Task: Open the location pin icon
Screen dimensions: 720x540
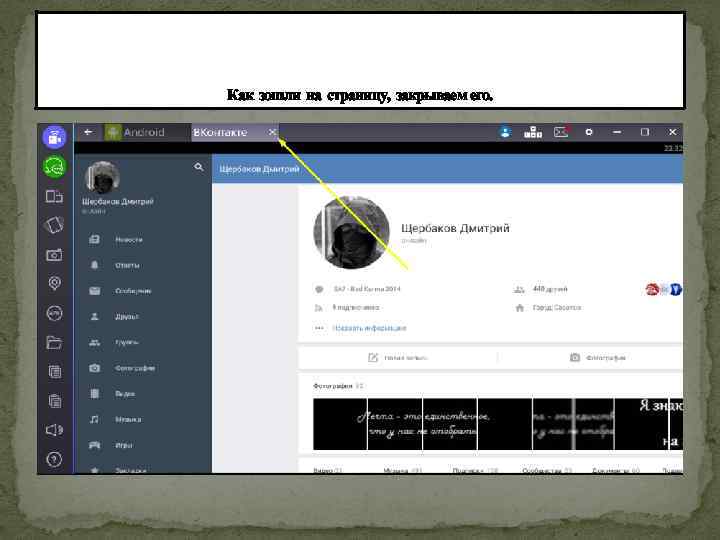Action: 55,283
